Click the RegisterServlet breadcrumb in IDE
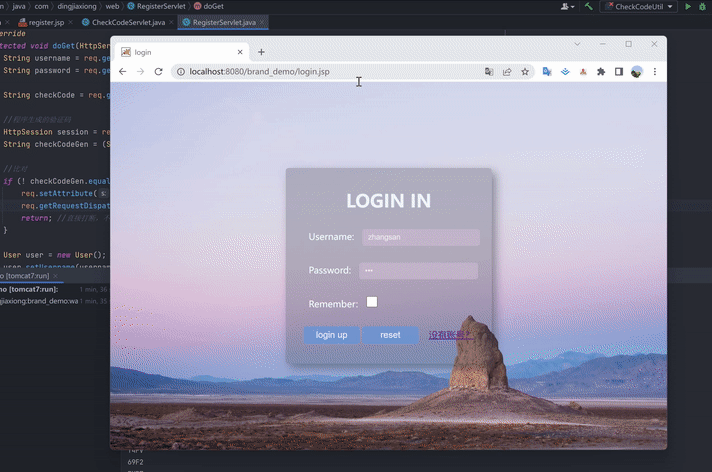 click(x=157, y=6)
